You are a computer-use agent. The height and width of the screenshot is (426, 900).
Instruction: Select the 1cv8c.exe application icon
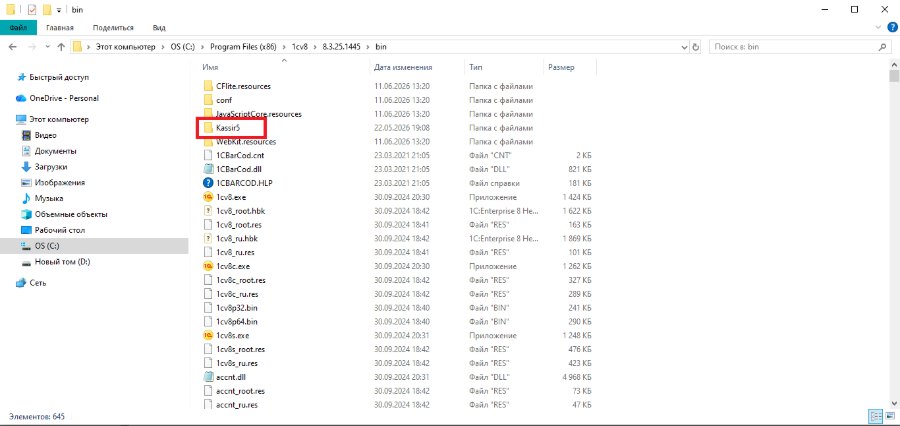pyautogui.click(x=208, y=266)
